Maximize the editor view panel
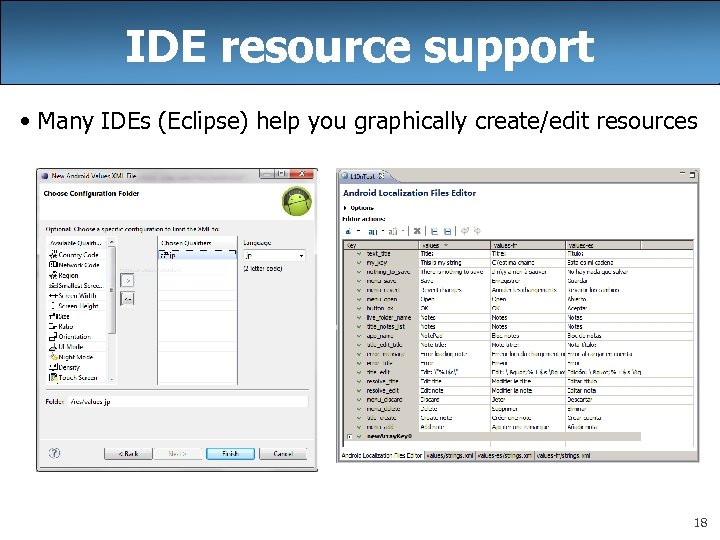Viewport: 720px width, 540px height. [692, 175]
